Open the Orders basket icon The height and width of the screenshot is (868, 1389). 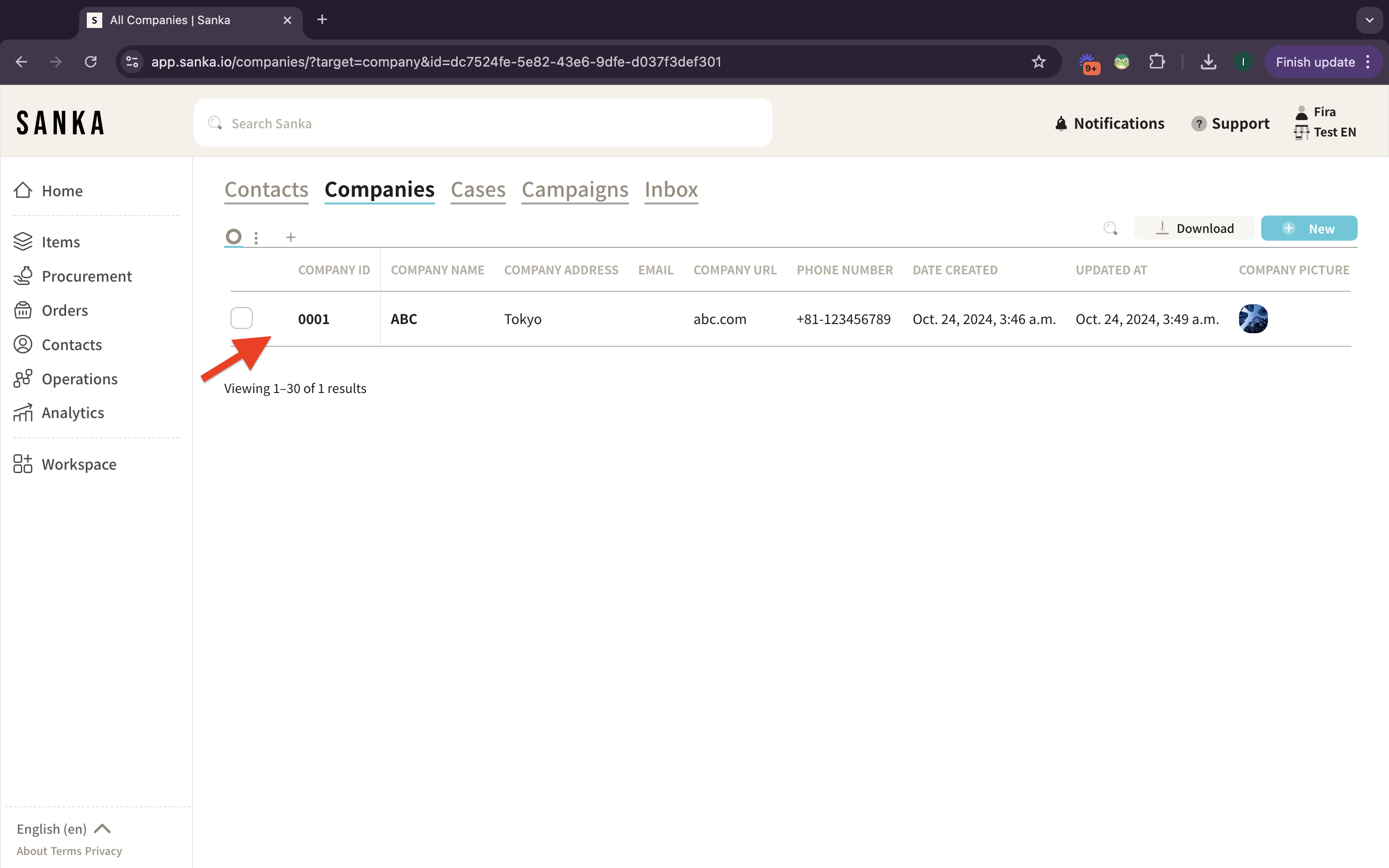point(23,310)
